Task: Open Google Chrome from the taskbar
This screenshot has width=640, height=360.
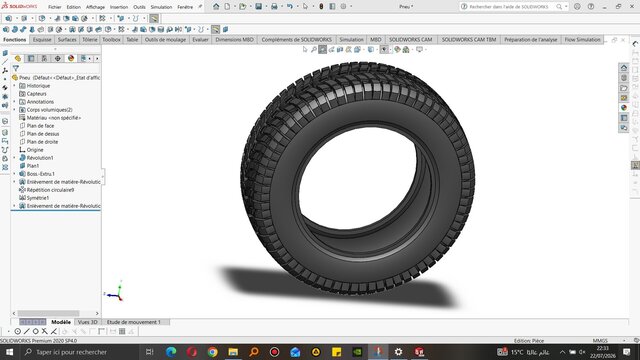Action: tap(212, 352)
